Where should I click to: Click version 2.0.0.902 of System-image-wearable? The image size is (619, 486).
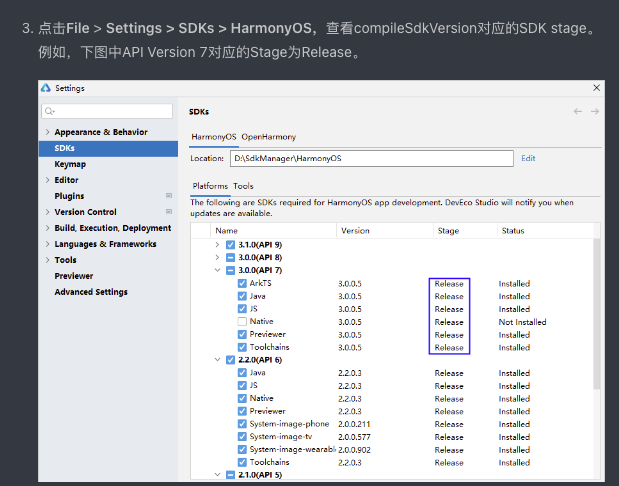[354, 450]
